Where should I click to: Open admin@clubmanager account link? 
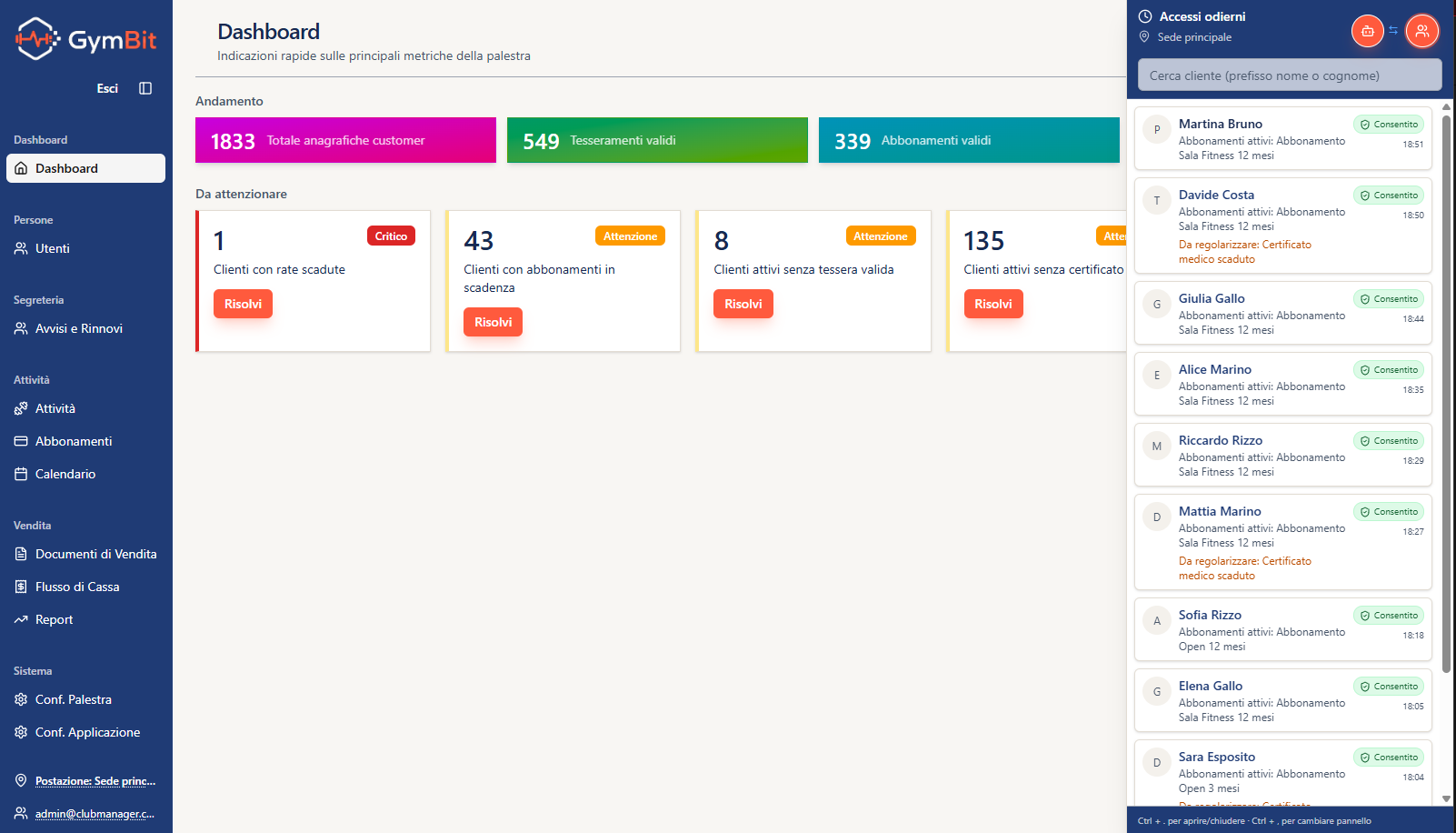pyautogui.click(x=95, y=813)
